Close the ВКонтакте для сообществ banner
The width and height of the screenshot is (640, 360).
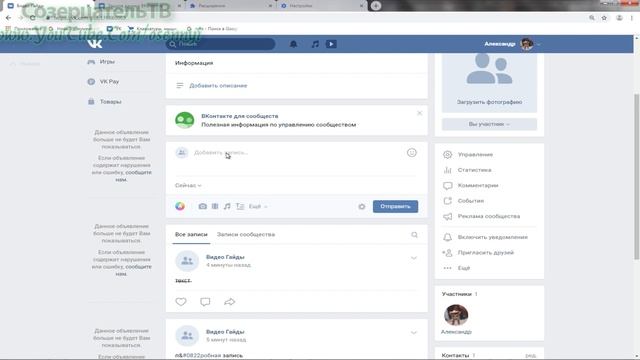coord(420,113)
